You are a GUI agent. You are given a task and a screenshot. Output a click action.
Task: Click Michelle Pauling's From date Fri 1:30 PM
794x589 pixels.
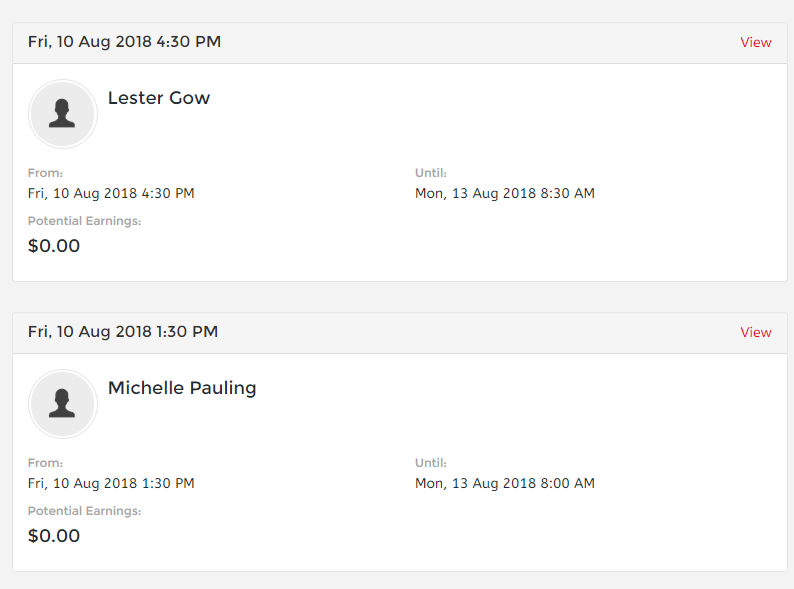pyautogui.click(x=111, y=484)
